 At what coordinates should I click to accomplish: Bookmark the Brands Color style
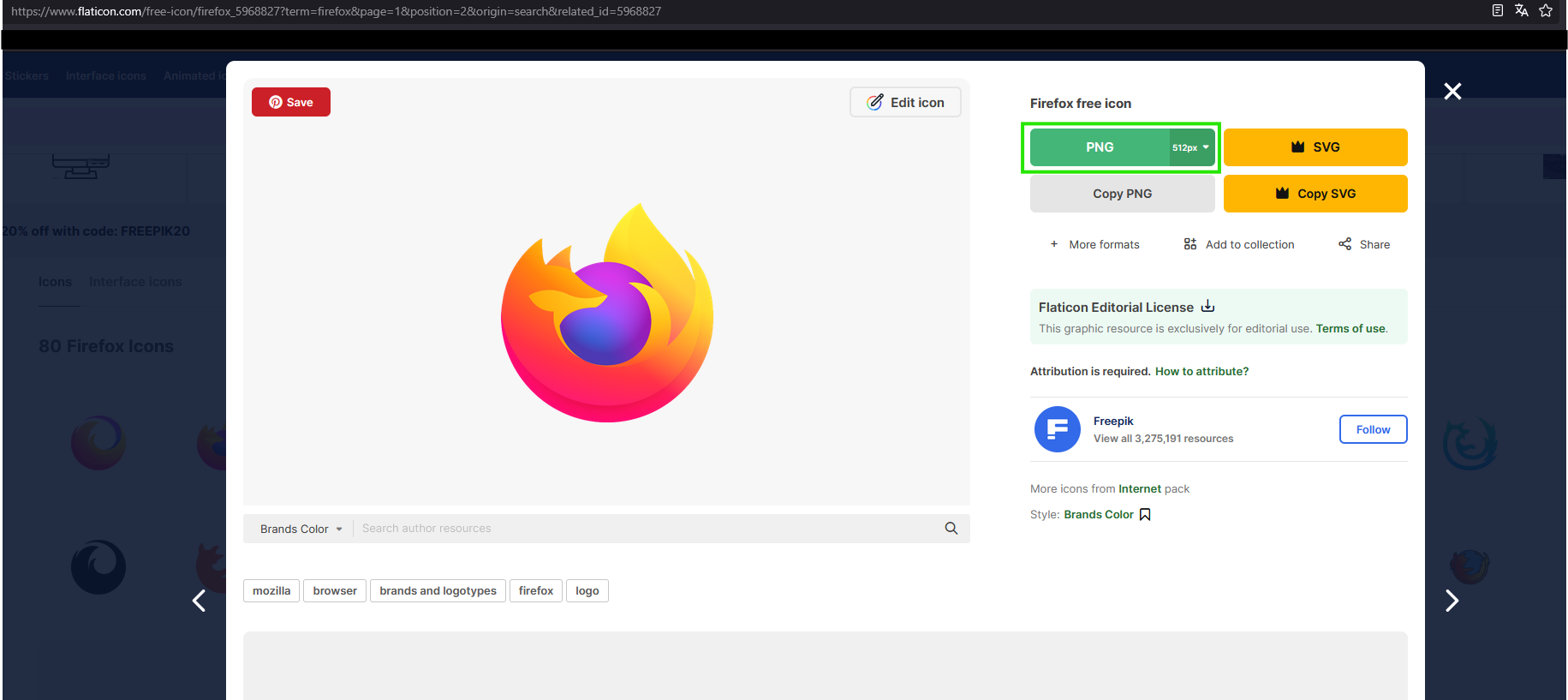[1145, 514]
